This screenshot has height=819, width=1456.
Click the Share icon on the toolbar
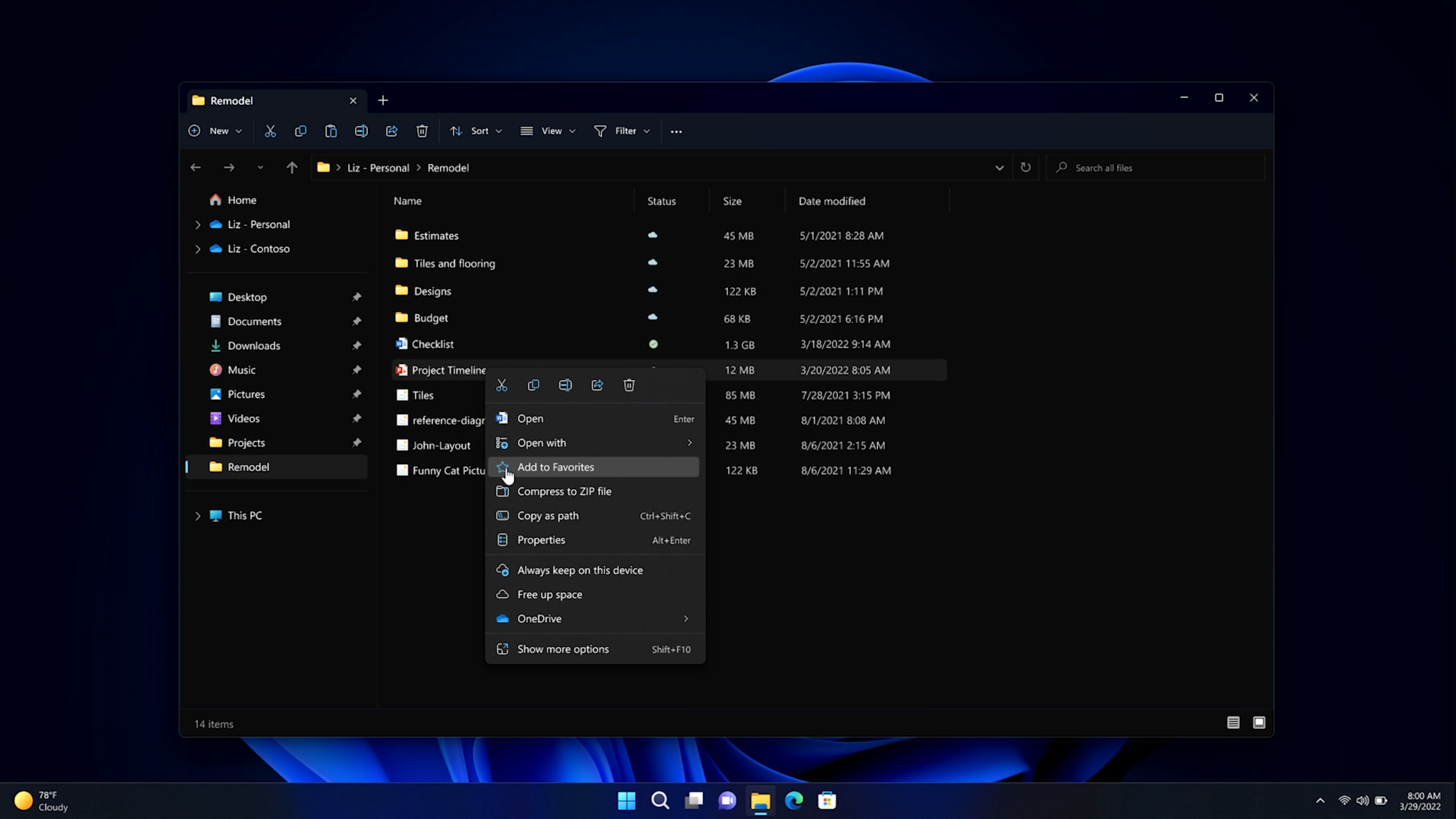(392, 131)
